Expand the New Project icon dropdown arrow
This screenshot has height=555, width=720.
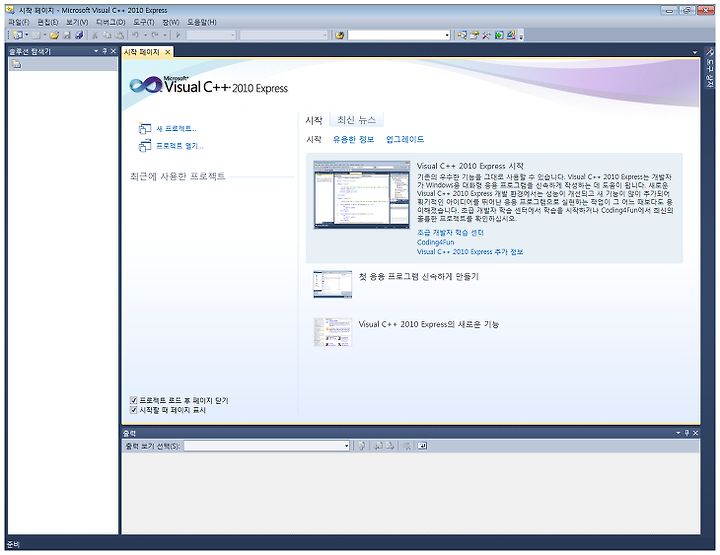coord(26,35)
